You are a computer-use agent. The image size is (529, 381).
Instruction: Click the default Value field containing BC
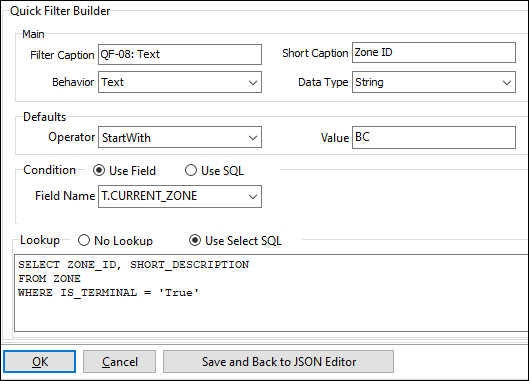pyautogui.click(x=434, y=137)
